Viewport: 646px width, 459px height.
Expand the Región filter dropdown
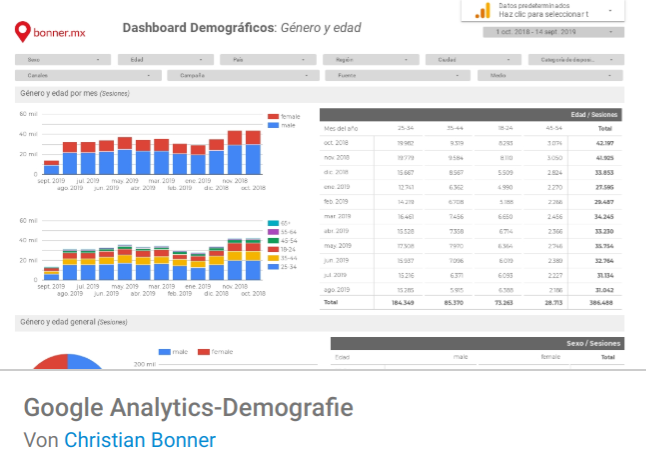[371, 60]
